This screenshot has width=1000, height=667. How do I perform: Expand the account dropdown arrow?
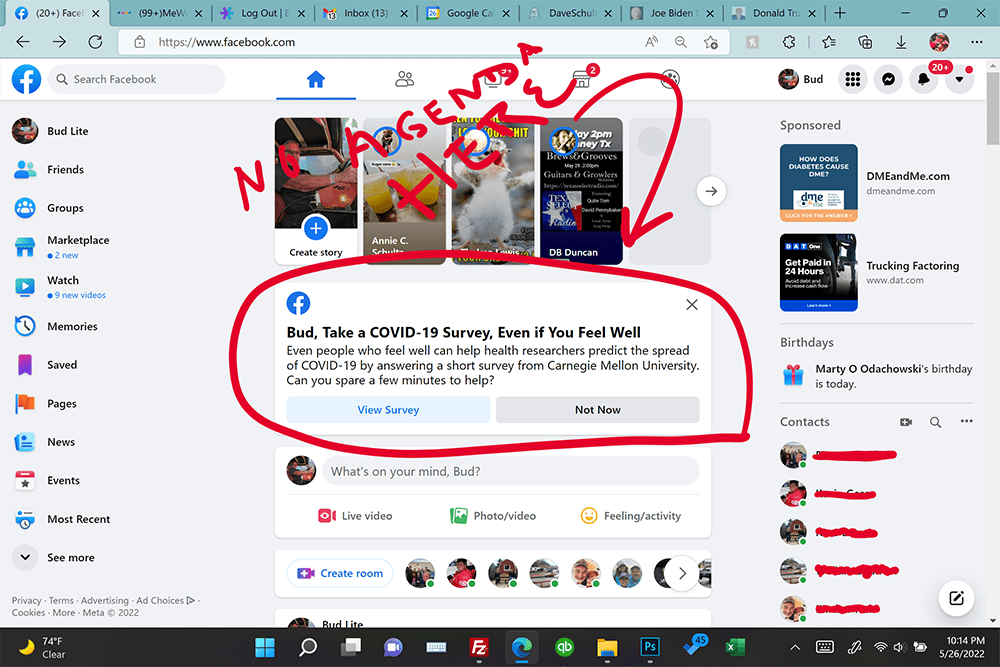tap(959, 79)
